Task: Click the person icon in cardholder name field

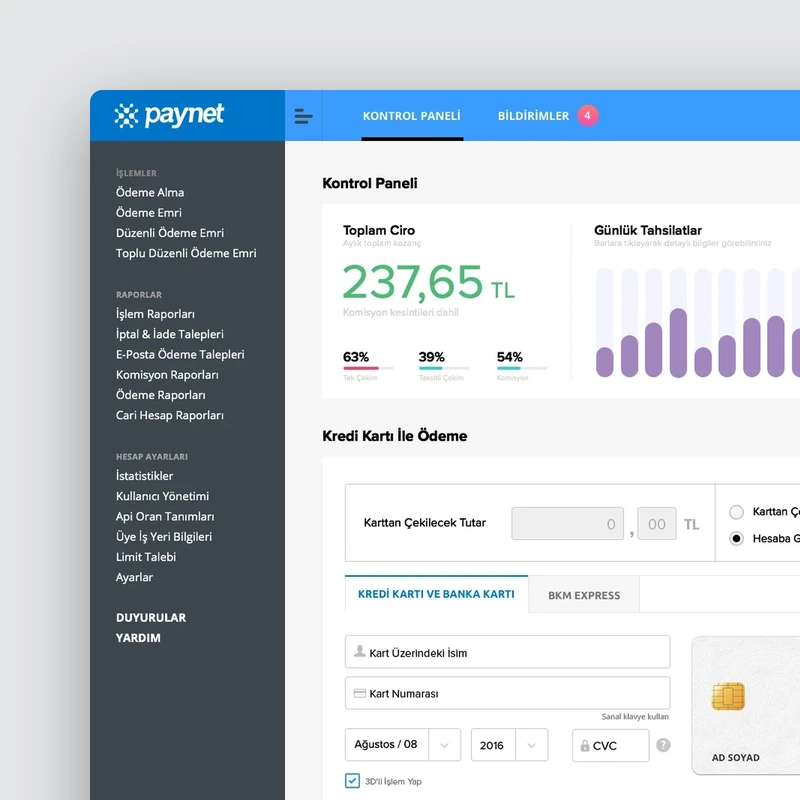Action: click(359, 651)
